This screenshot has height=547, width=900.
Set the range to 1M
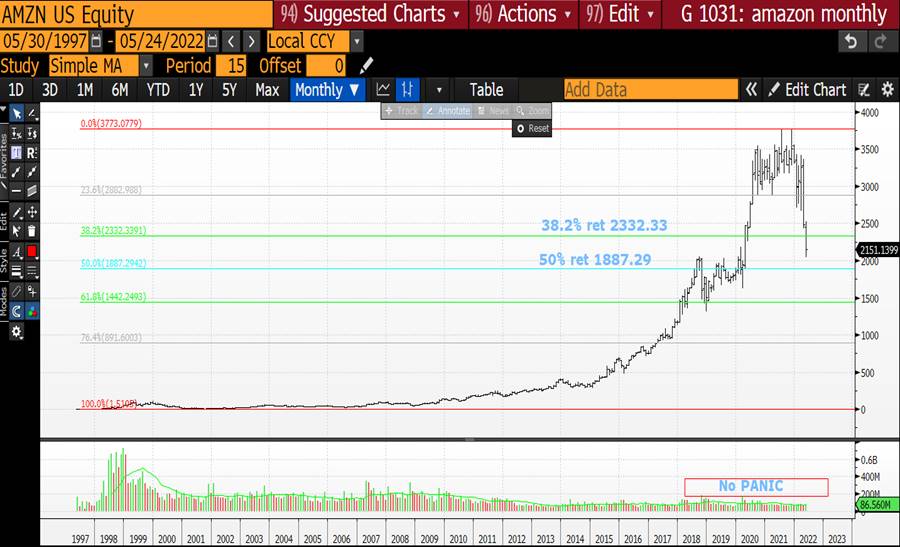(85, 90)
